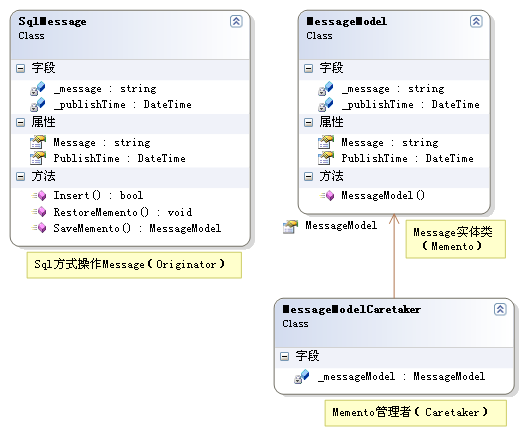Click the MessageModel association property icon
Viewport: 523px width, 434px height.
(x=290, y=227)
